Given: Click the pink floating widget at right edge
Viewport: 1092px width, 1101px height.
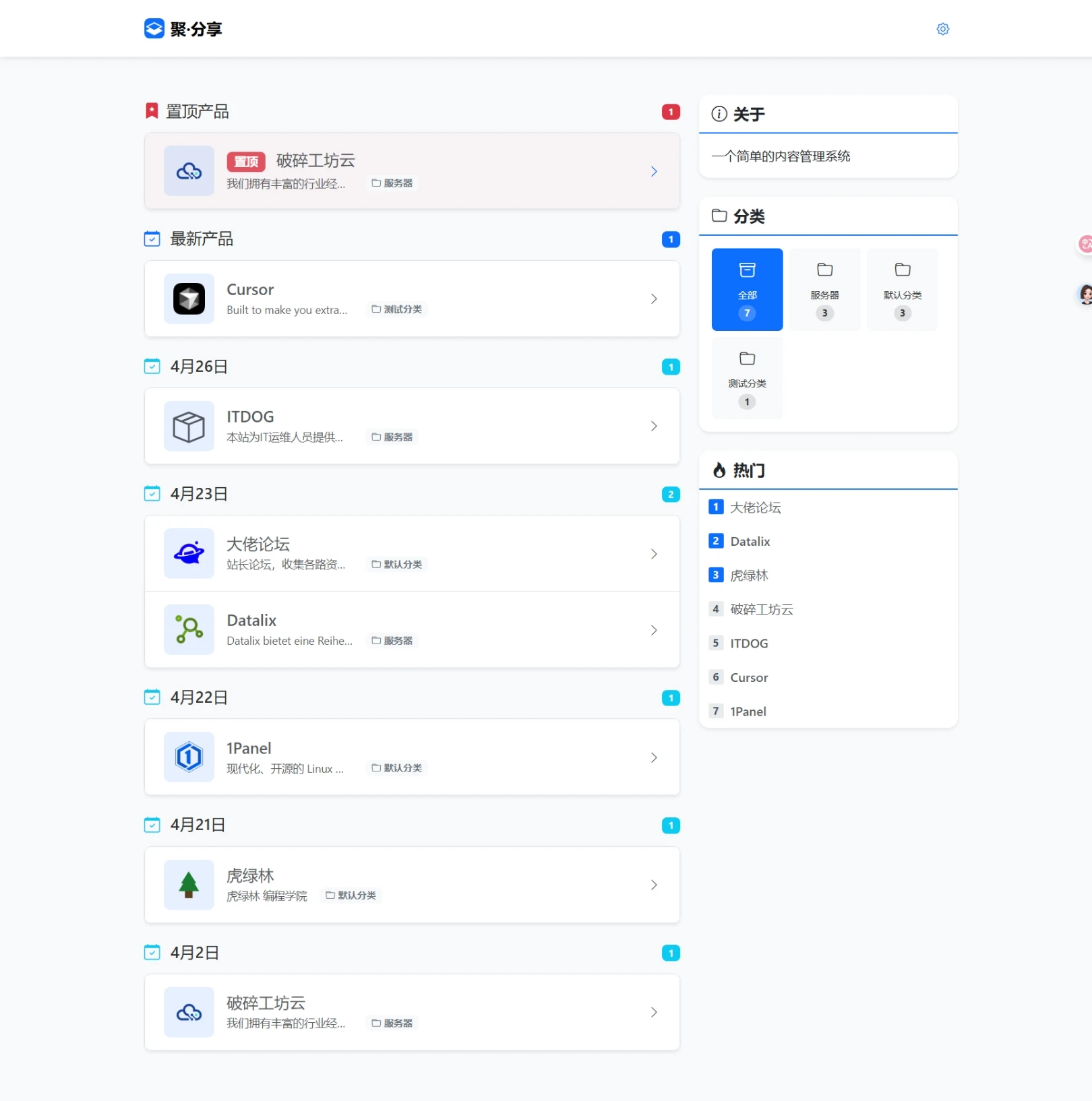Looking at the screenshot, I should (x=1085, y=244).
